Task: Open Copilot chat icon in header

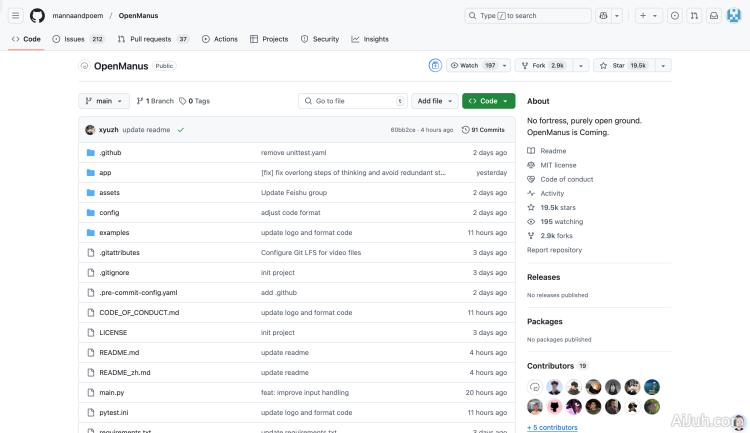Action: pos(604,16)
